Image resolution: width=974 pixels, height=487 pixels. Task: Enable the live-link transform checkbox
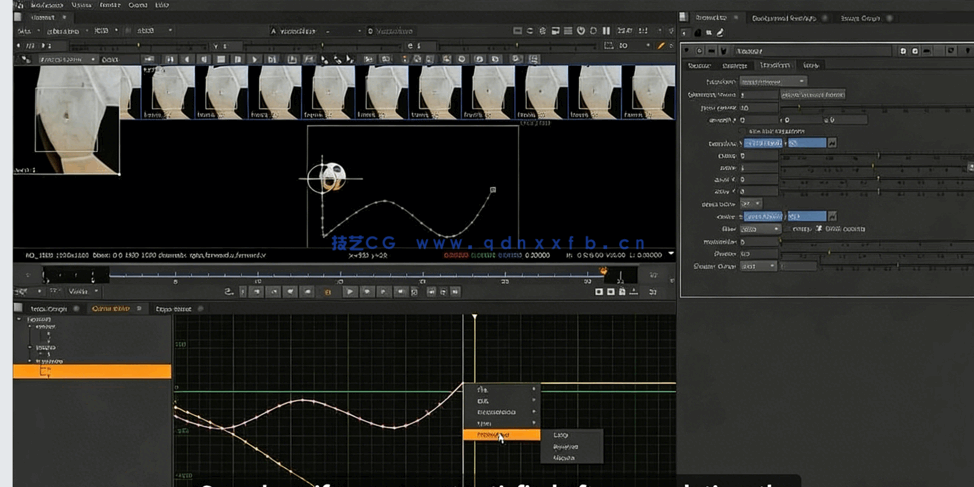pos(743,131)
